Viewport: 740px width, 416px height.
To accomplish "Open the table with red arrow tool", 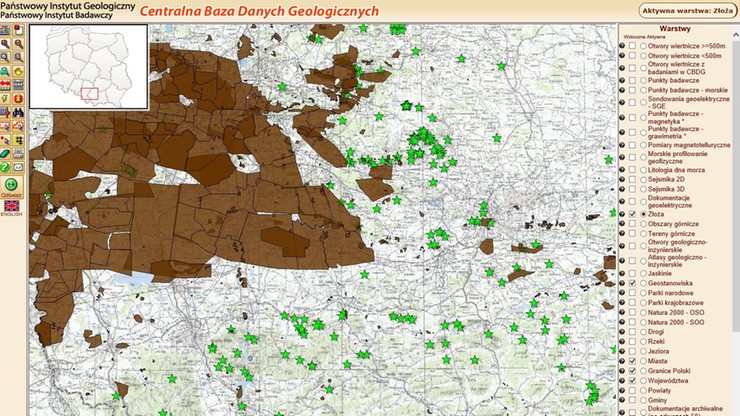I will tap(5, 112).
